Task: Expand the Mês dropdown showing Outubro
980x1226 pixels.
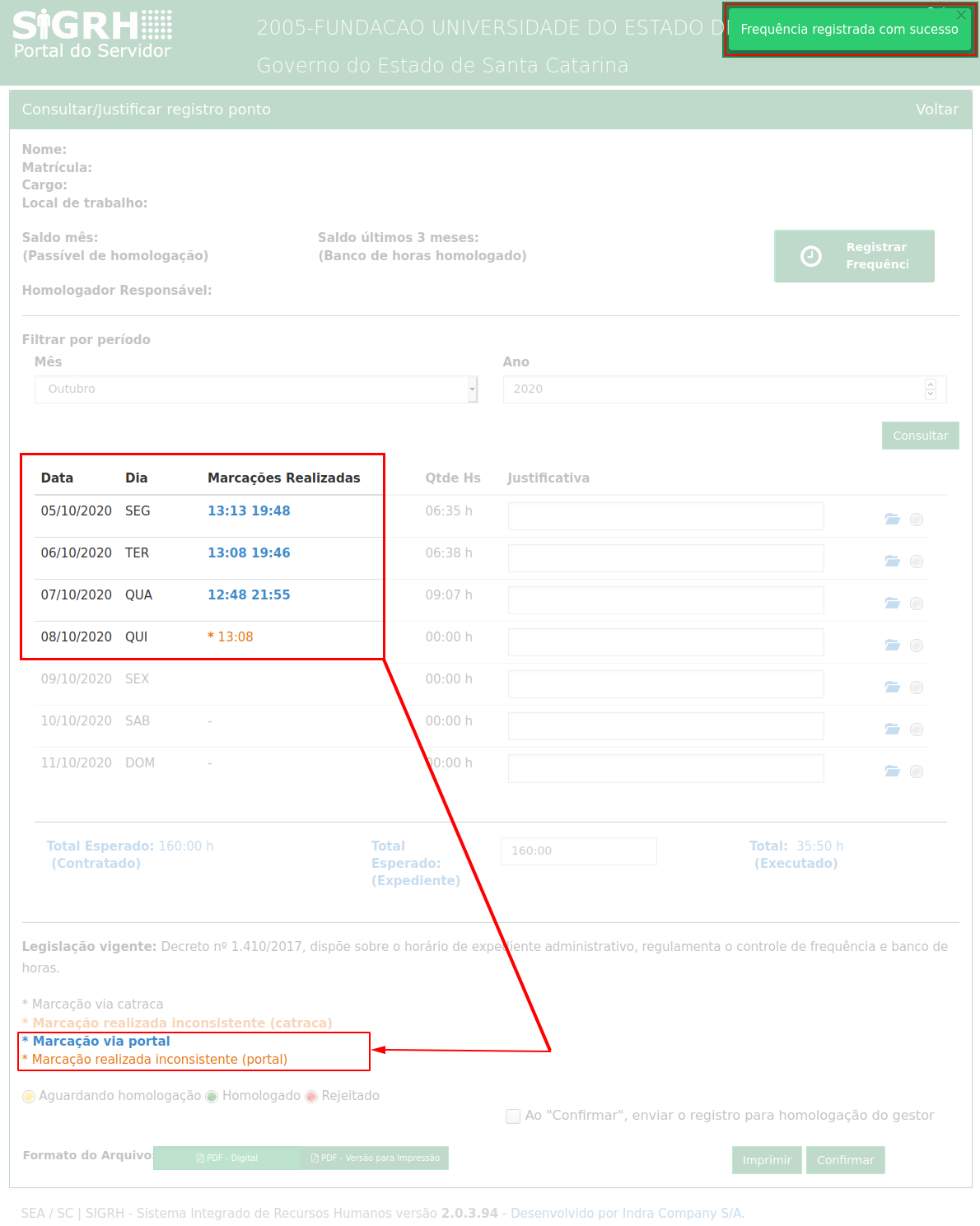Action: [x=473, y=389]
